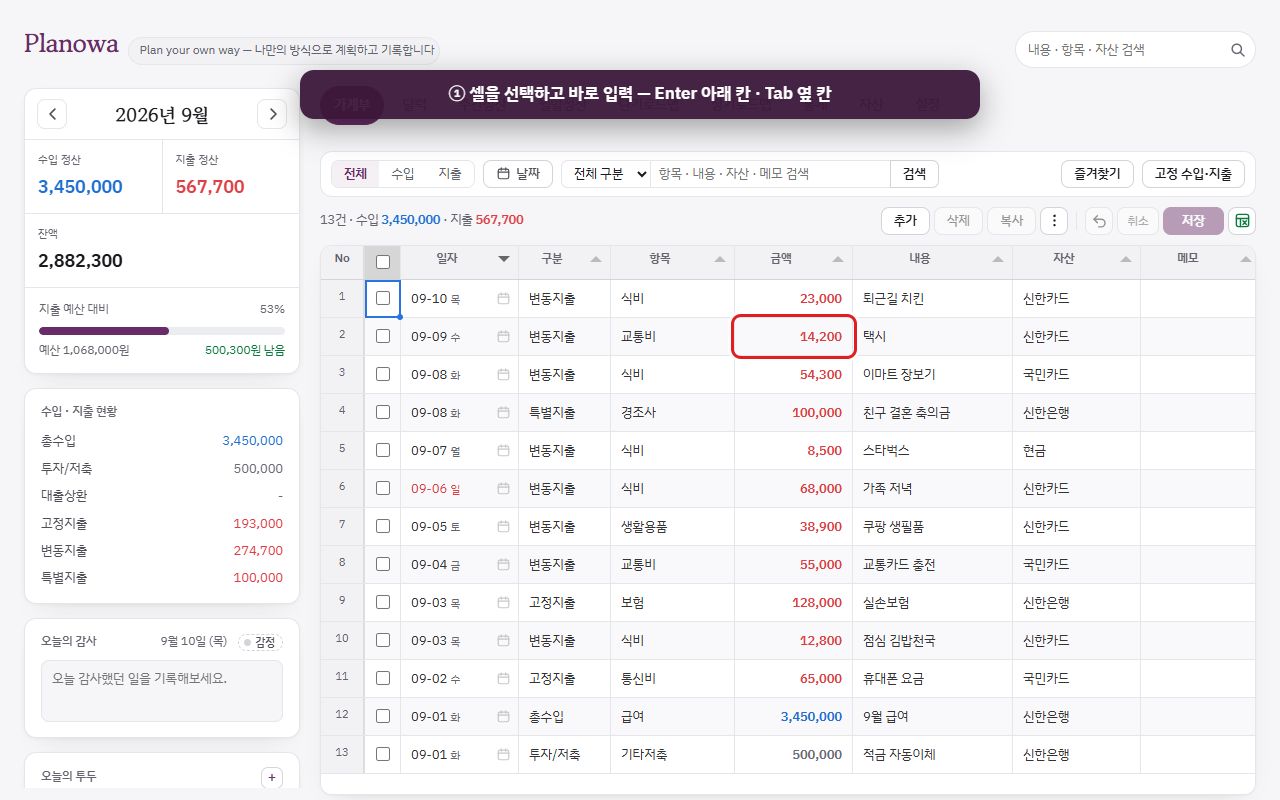Click the 구분 column sort arrow
The height and width of the screenshot is (800, 1280).
(x=596, y=259)
